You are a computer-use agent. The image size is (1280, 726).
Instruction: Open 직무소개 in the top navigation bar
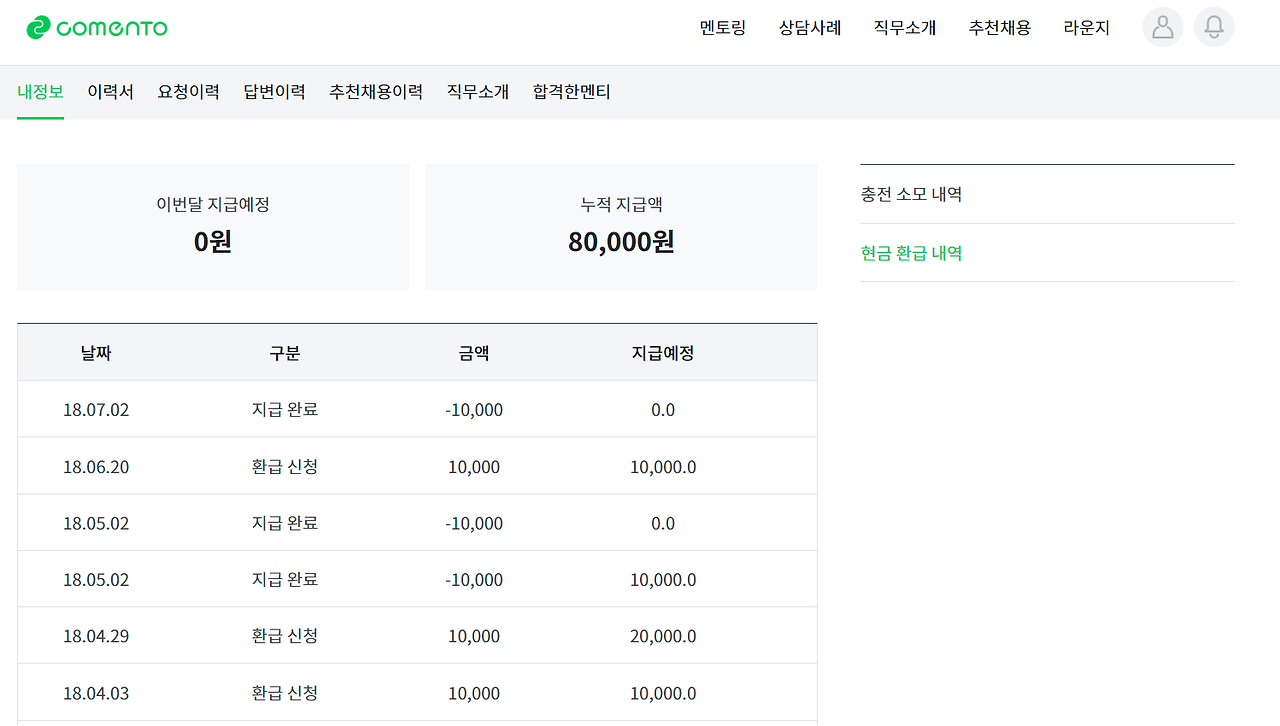(904, 28)
